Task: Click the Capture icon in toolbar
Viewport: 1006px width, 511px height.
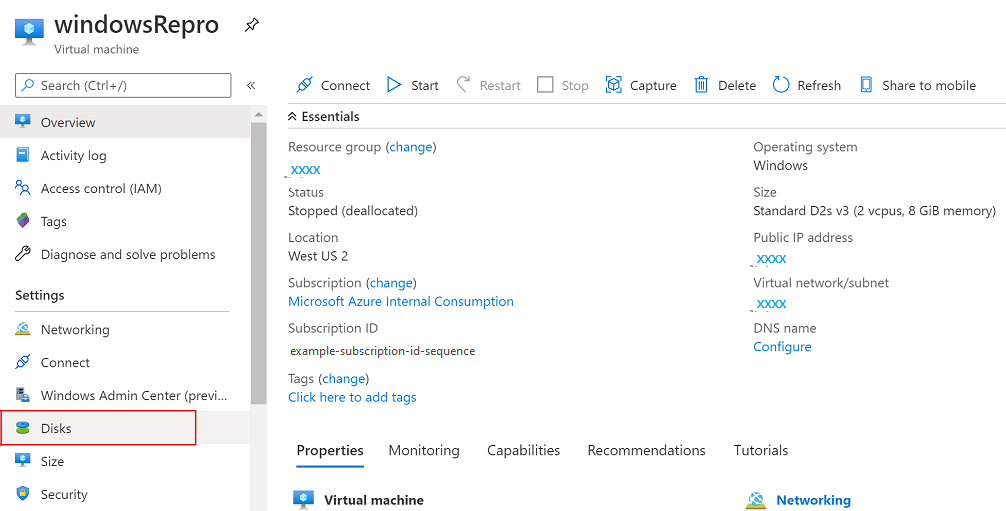Action: point(614,85)
